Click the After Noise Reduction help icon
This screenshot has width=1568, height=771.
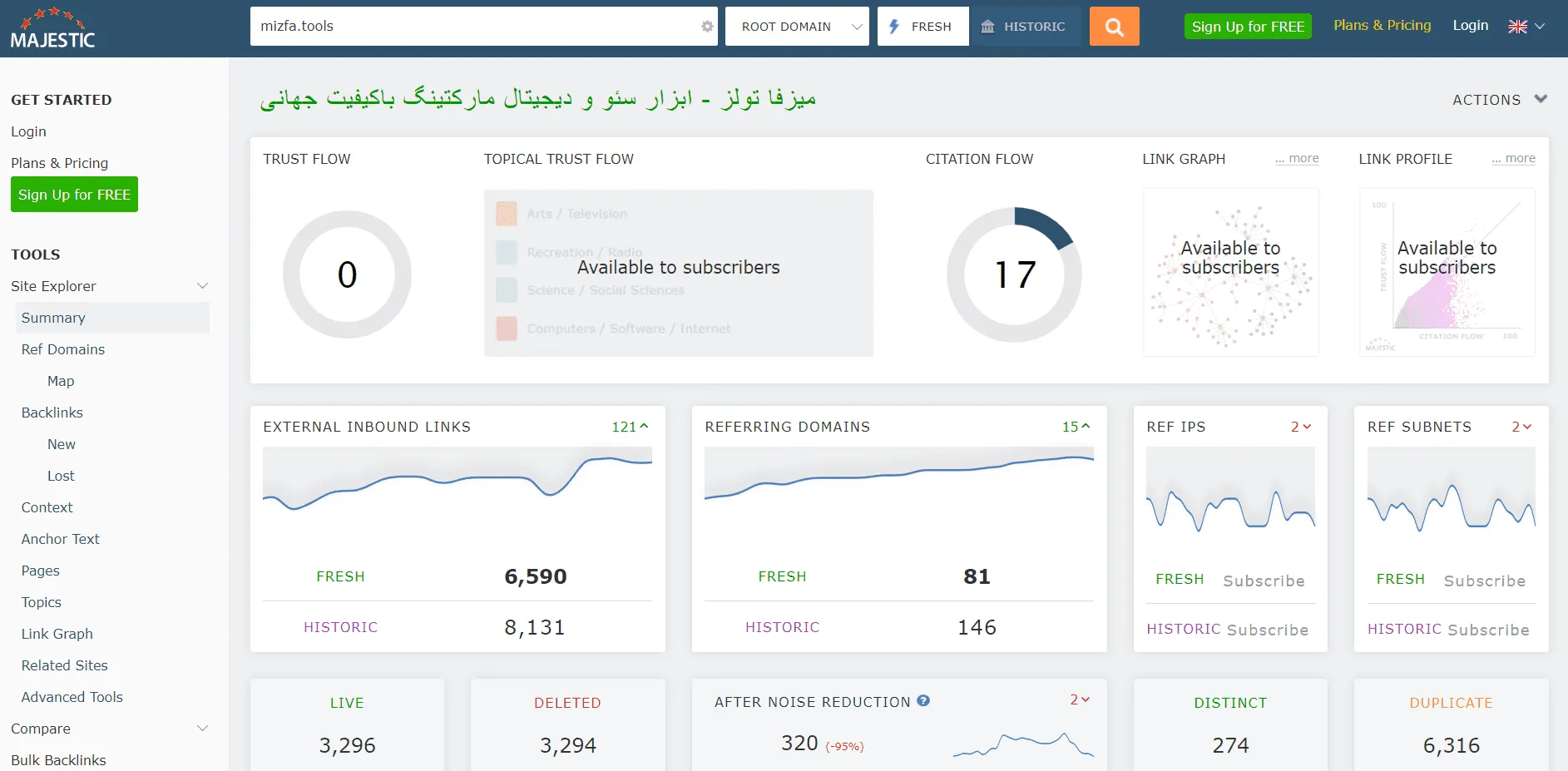pos(923,701)
